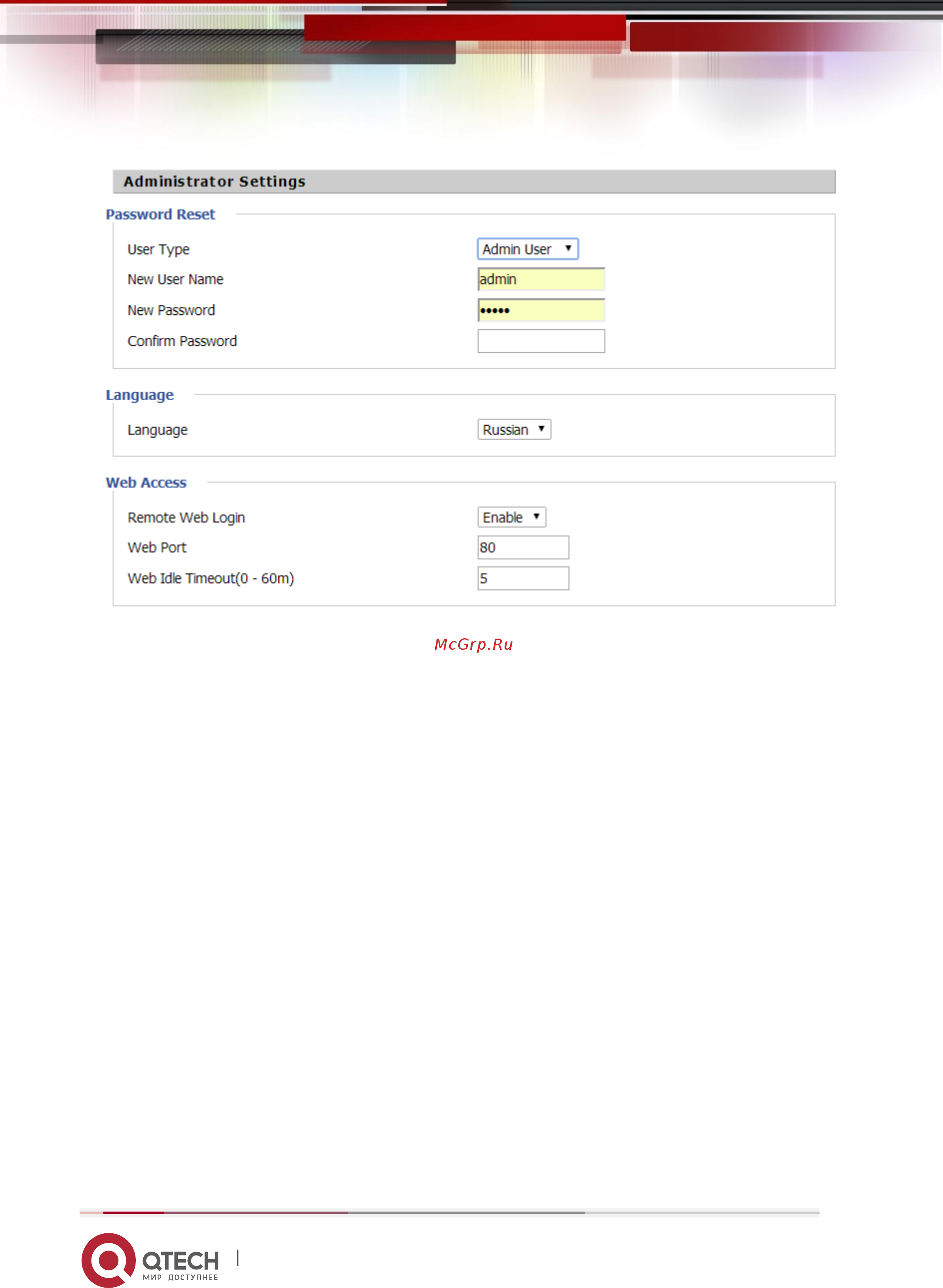This screenshot has height=1288, width=943.
Task: Click the empty Confirm Password field
Action: (541, 341)
